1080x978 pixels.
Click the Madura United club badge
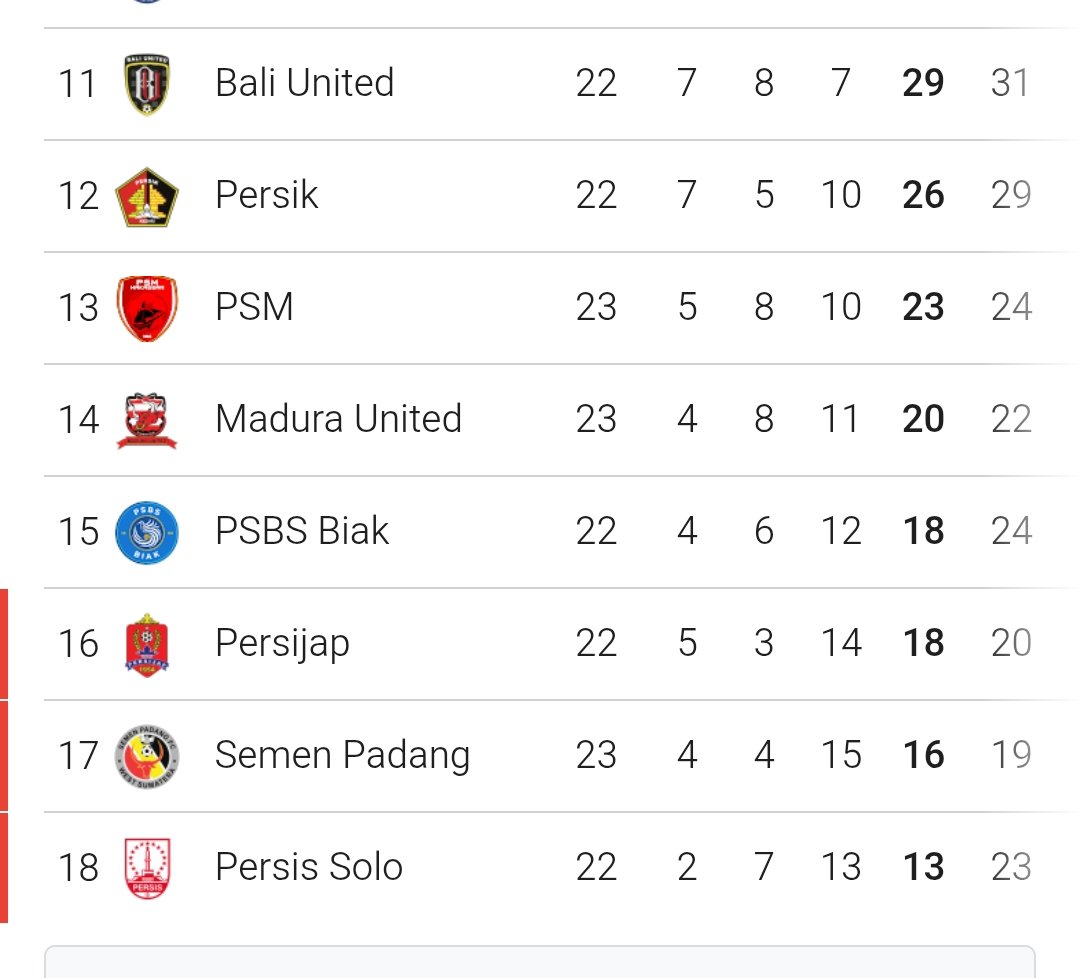tap(147, 420)
